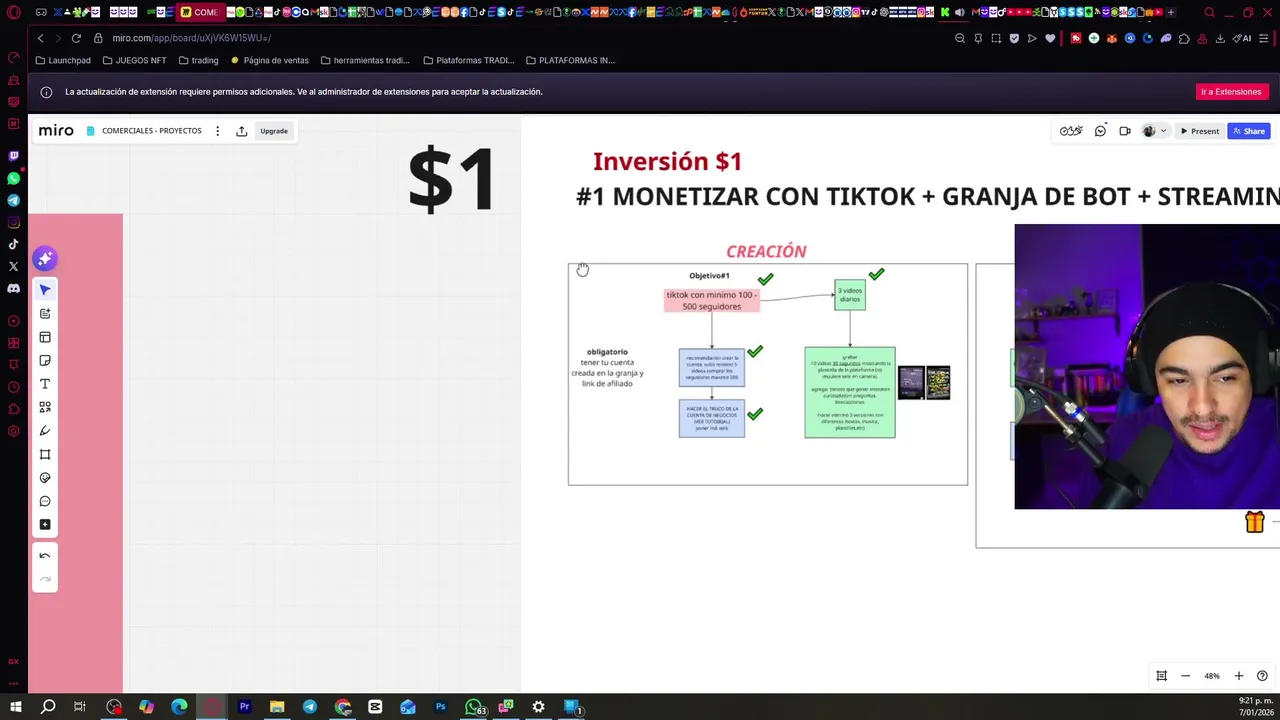The image size is (1280, 720).
Task: Start a video call on board
Action: [x=1125, y=131]
